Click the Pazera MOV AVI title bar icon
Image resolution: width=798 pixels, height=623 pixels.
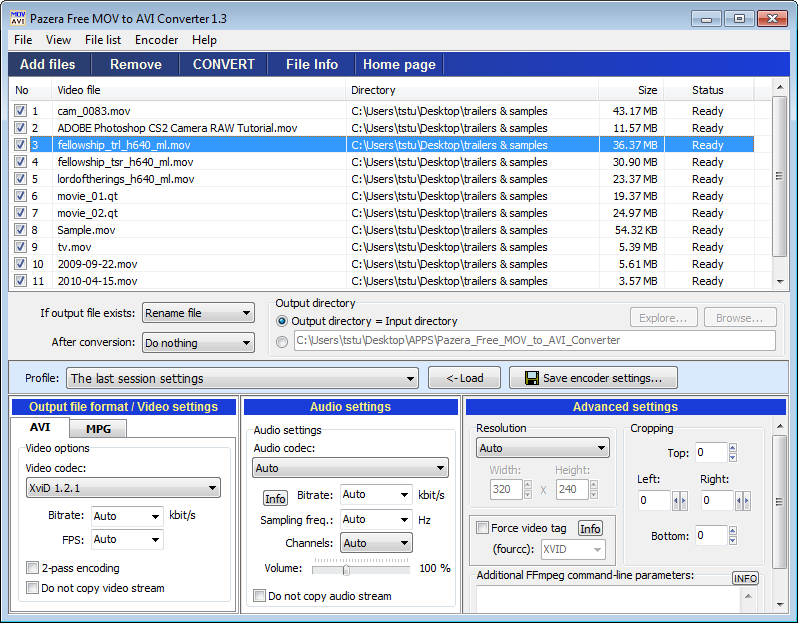coord(18,18)
